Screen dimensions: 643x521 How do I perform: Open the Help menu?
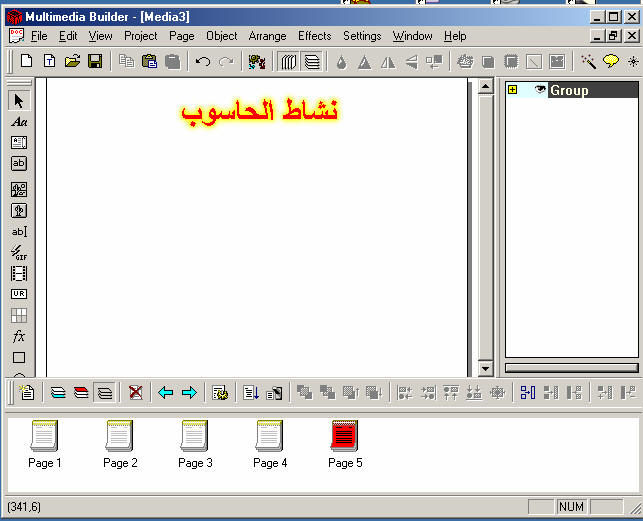455,36
